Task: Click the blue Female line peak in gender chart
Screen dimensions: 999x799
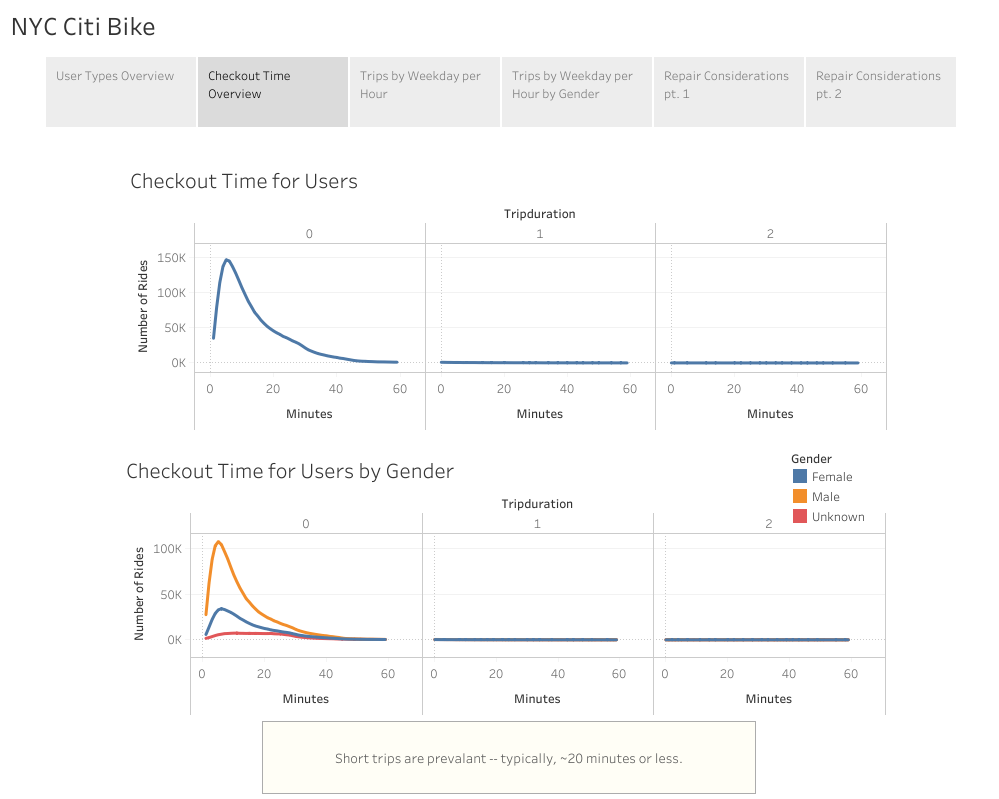Action: [x=221, y=608]
